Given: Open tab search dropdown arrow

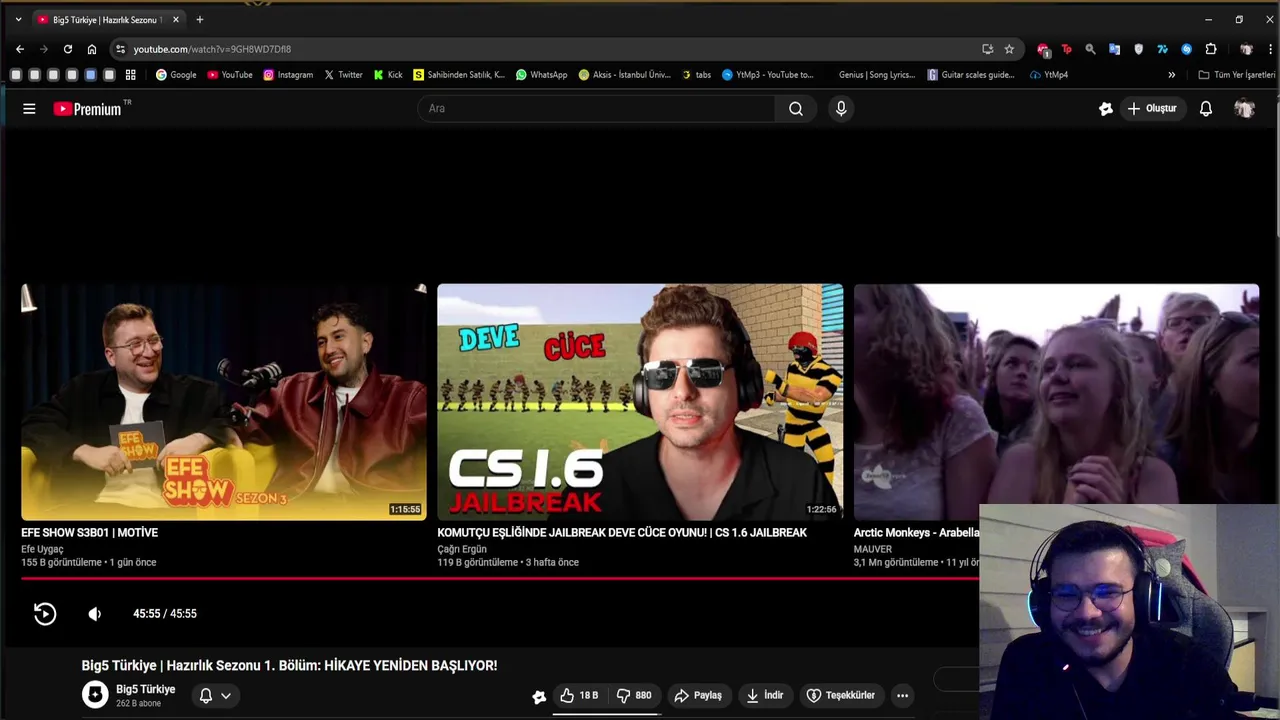Looking at the screenshot, I should coord(18,19).
